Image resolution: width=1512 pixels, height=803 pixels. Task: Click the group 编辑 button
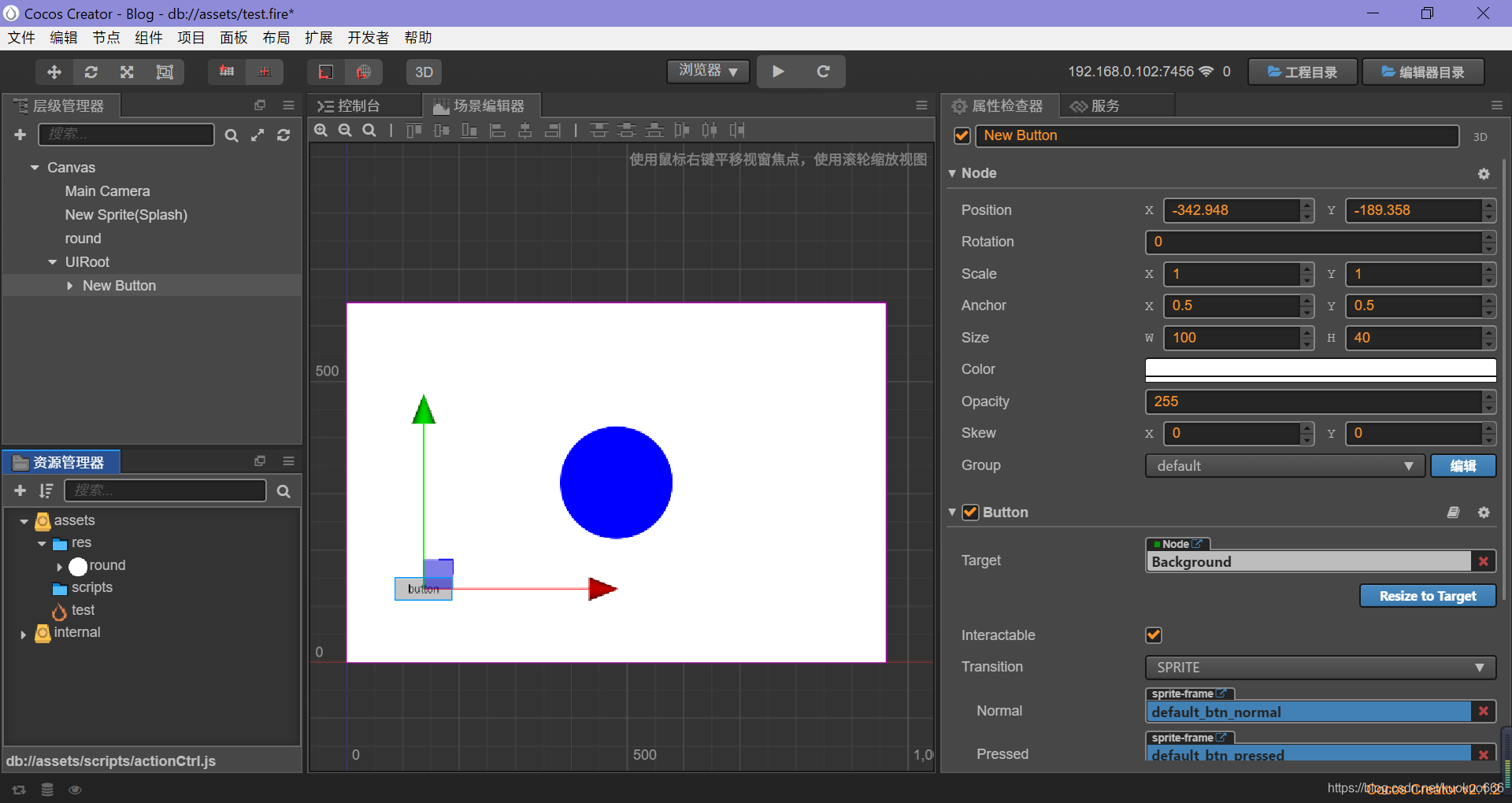coord(1463,466)
